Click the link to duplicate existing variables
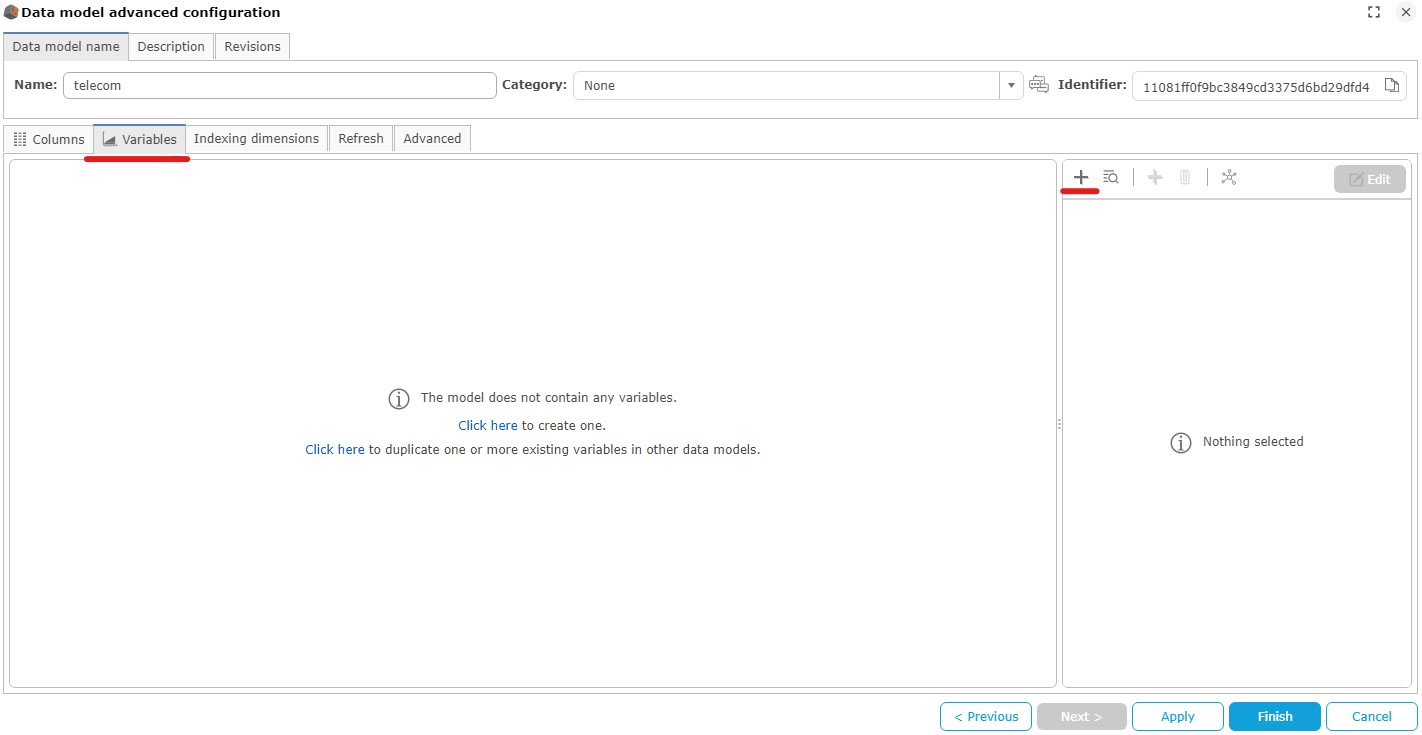Image resolution: width=1422 pixels, height=735 pixels. pyautogui.click(x=334, y=450)
